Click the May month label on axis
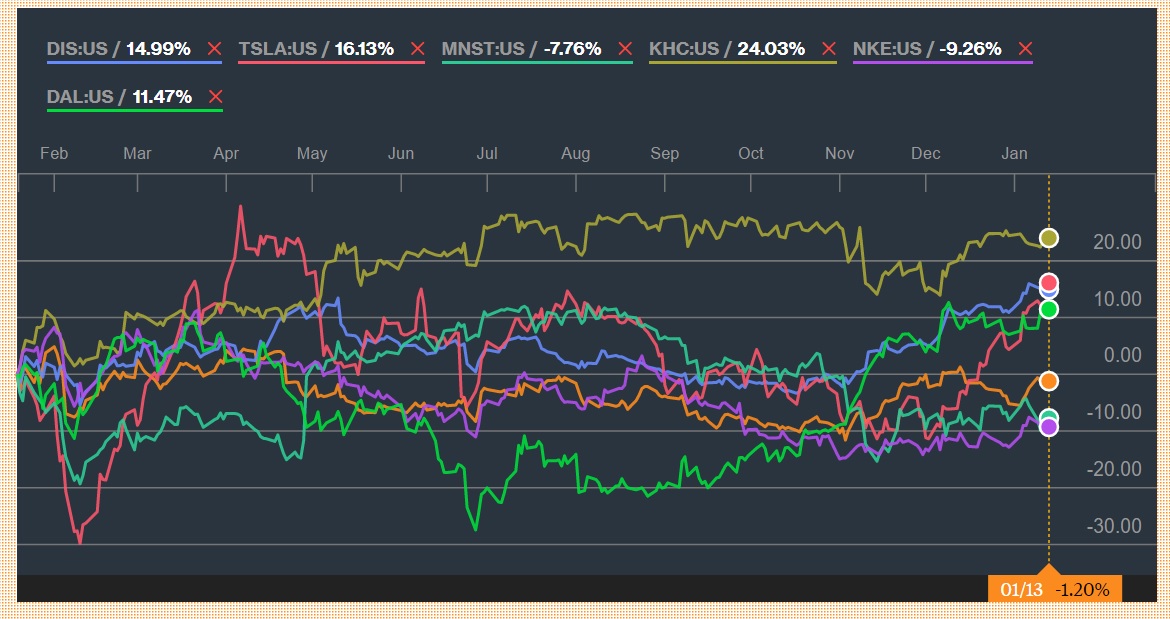 [312, 154]
